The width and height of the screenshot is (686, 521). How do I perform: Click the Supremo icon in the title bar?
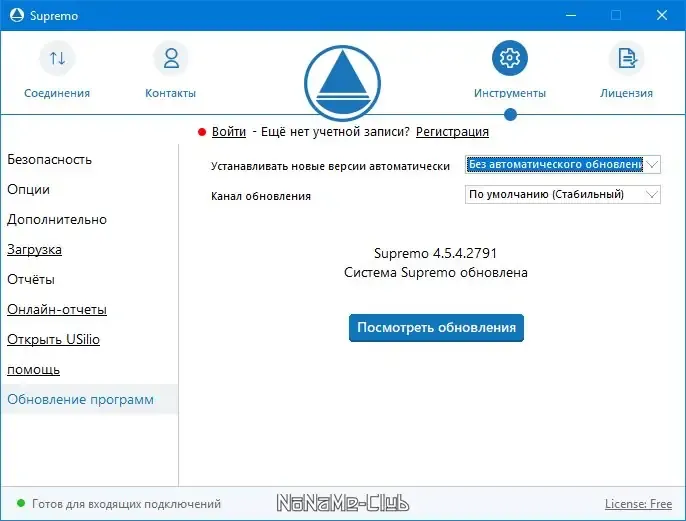click(17, 15)
